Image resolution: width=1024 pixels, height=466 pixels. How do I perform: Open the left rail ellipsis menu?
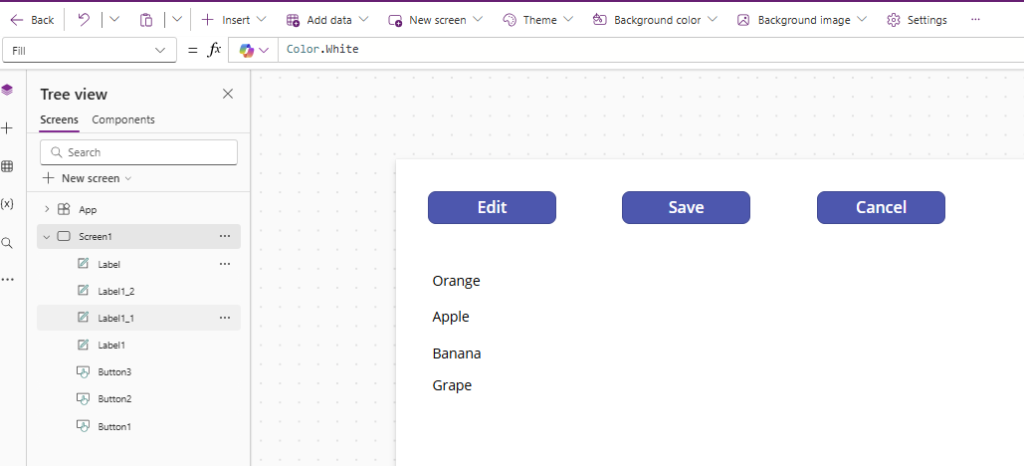click(x=7, y=279)
